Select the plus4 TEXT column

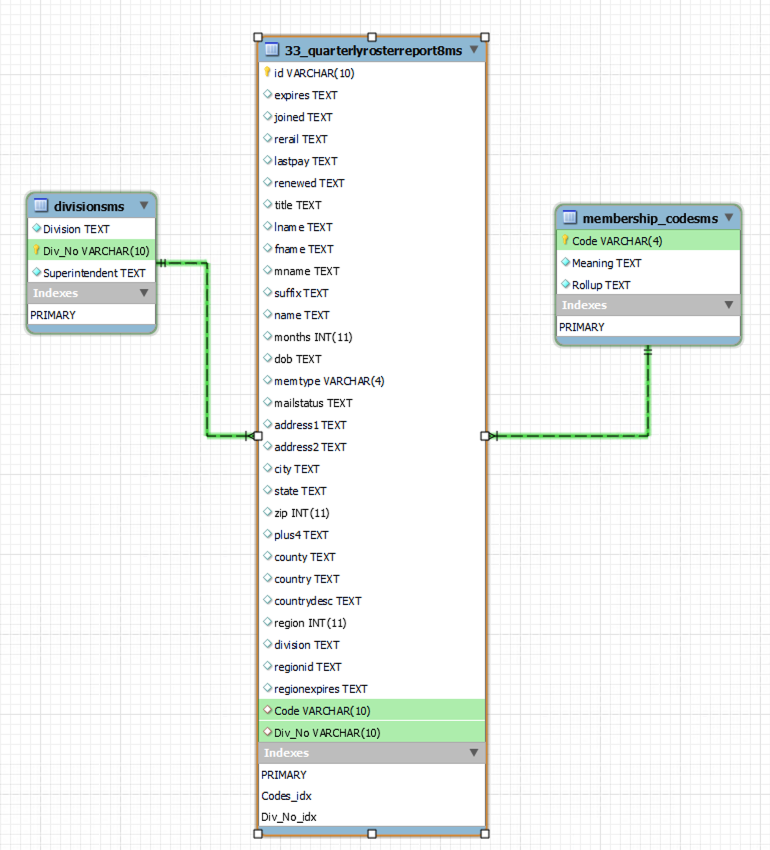[x=373, y=535]
